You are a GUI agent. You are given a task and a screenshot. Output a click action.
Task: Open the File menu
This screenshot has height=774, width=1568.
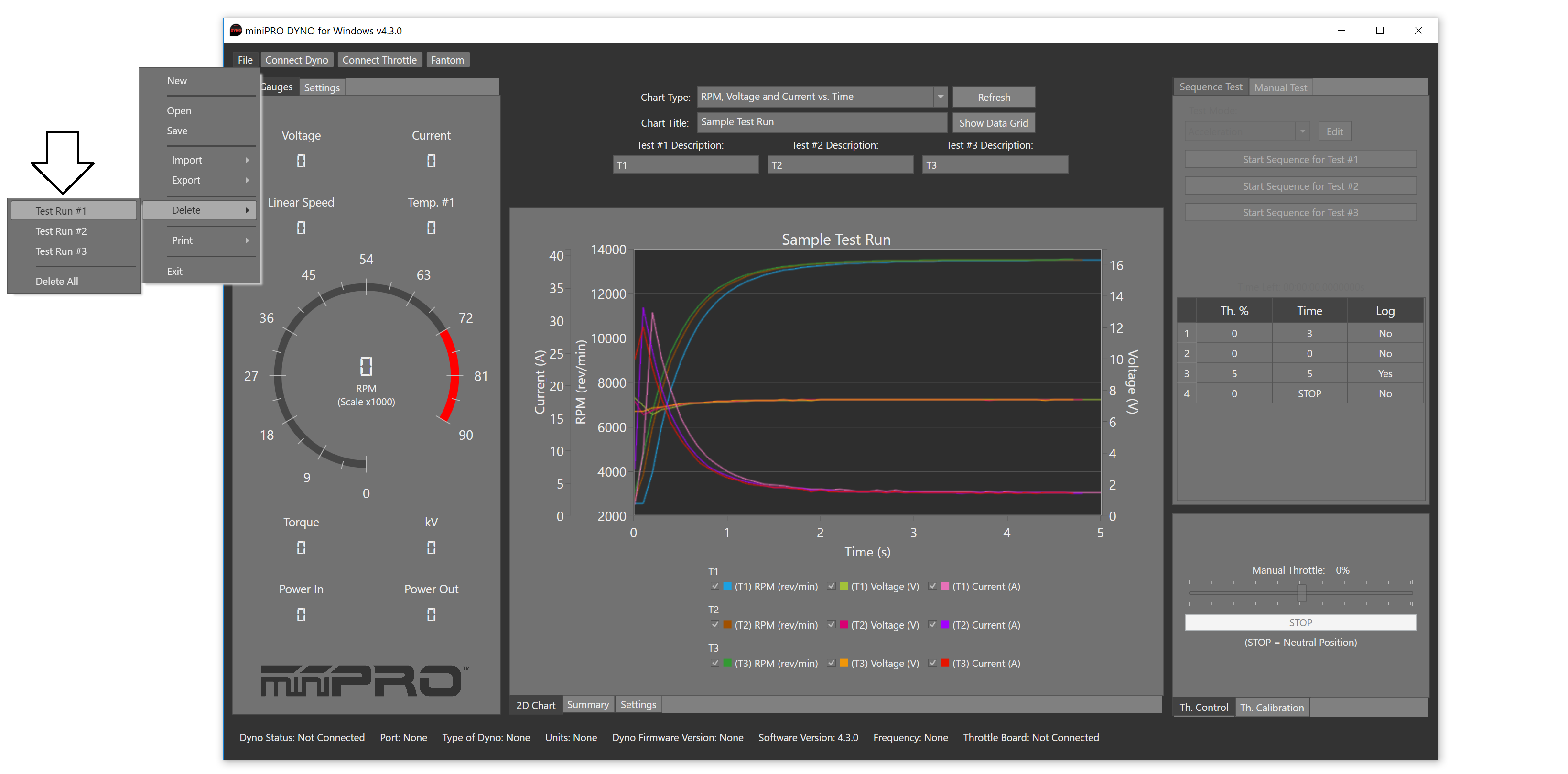tap(245, 60)
